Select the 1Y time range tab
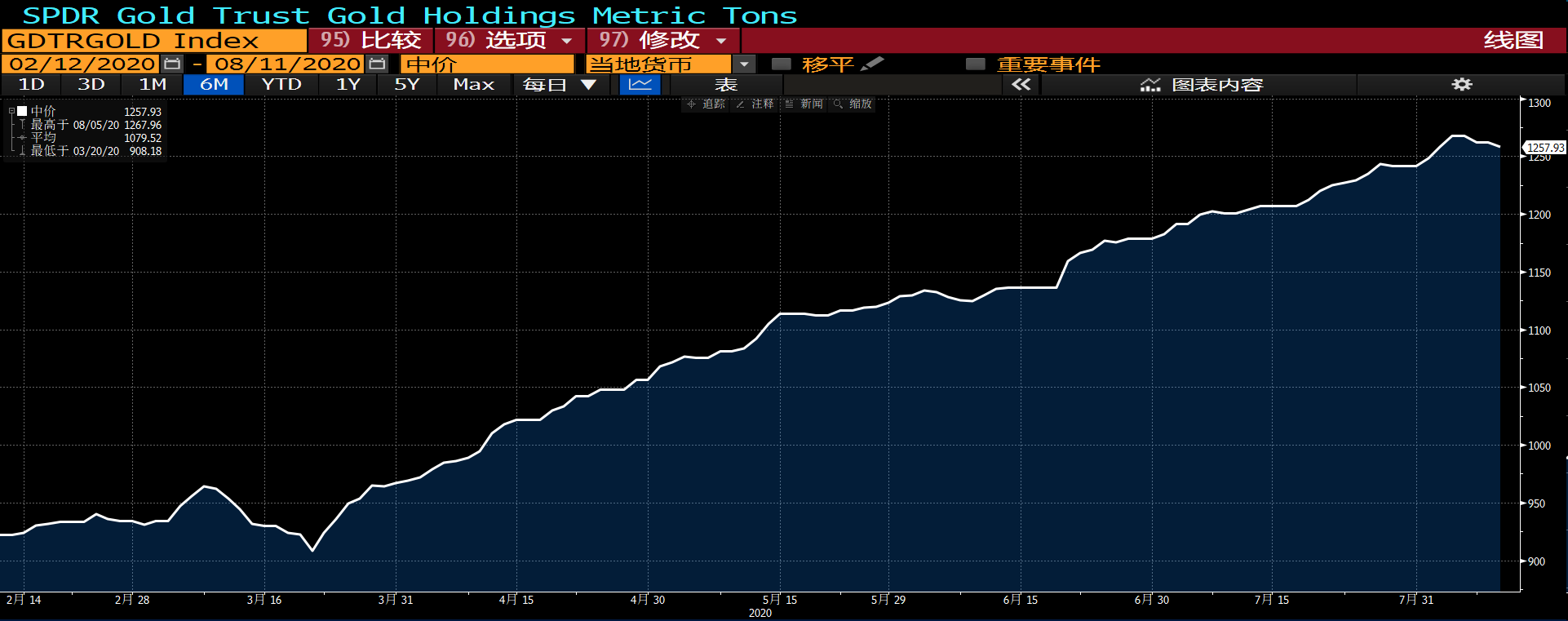Screen dimensions: 1568x621 [348, 84]
